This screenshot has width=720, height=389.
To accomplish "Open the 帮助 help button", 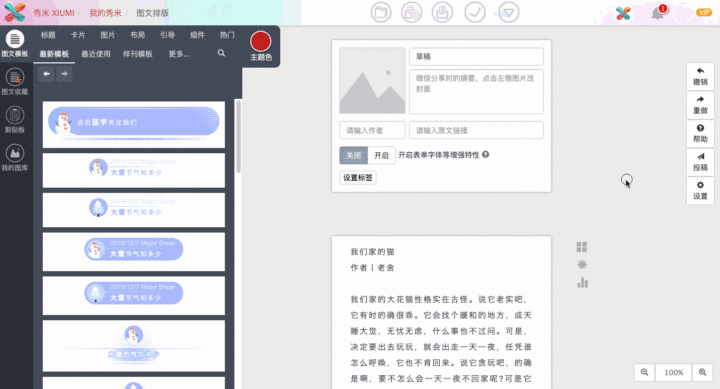I will pyautogui.click(x=700, y=133).
